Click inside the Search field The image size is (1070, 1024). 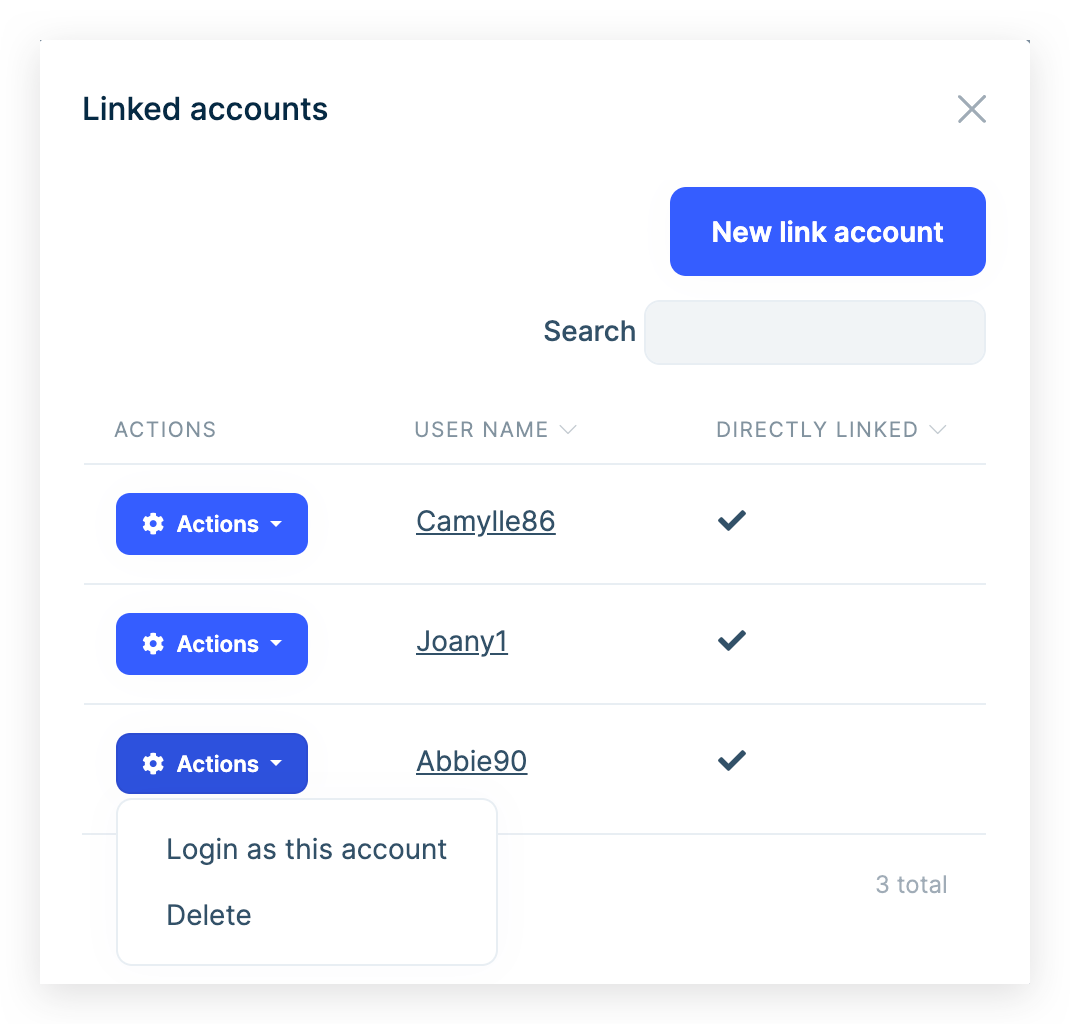click(814, 332)
